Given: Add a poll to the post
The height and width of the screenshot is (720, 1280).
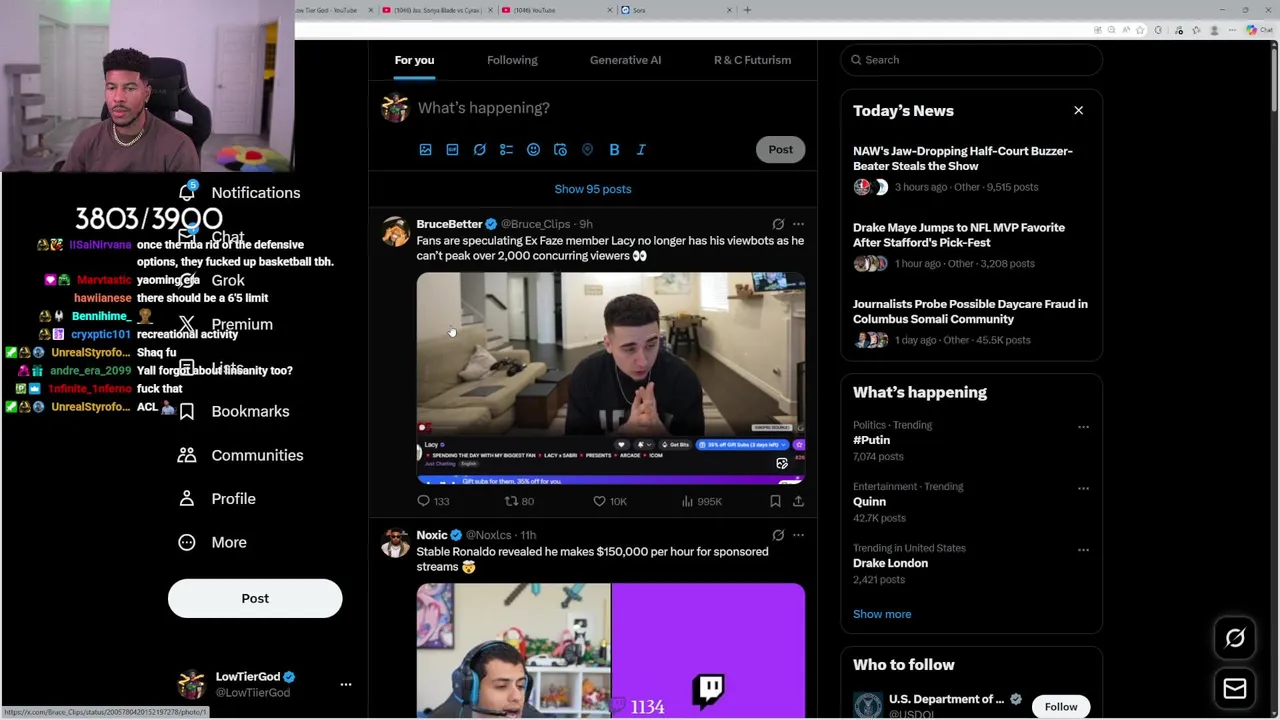Looking at the screenshot, I should pos(506,150).
